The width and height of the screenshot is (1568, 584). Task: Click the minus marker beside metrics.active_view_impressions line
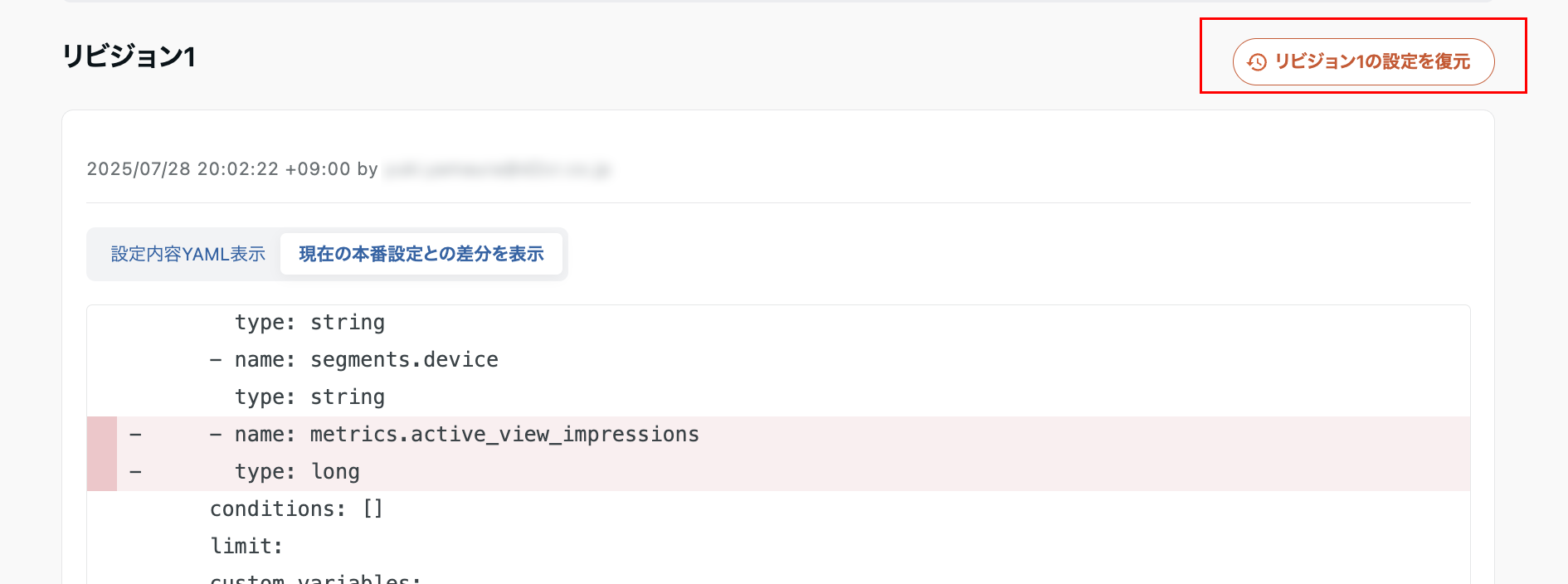pyautogui.click(x=135, y=435)
